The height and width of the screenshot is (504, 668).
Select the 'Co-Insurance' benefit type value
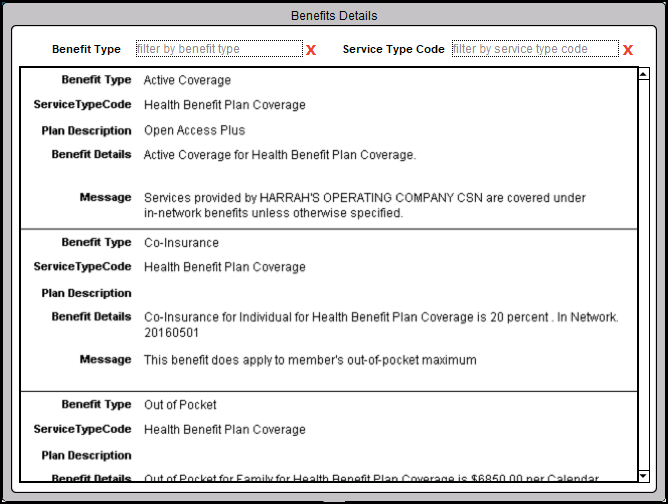(181, 243)
